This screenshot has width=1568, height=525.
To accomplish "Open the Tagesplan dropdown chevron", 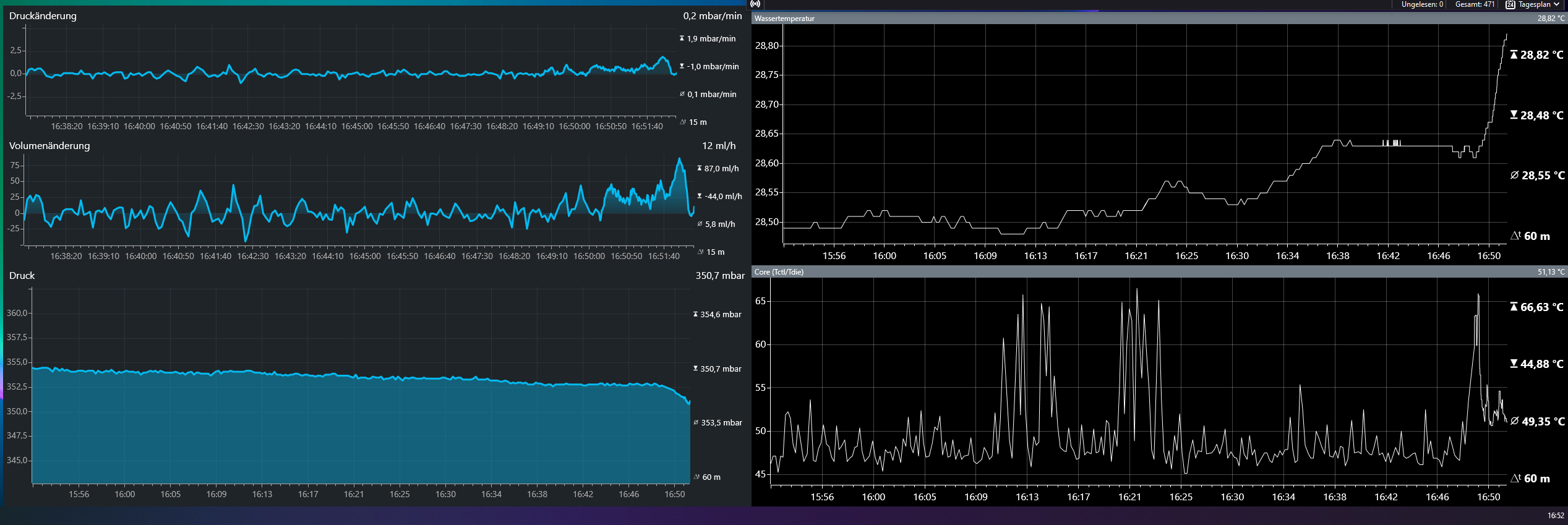I will [x=1556, y=4].
